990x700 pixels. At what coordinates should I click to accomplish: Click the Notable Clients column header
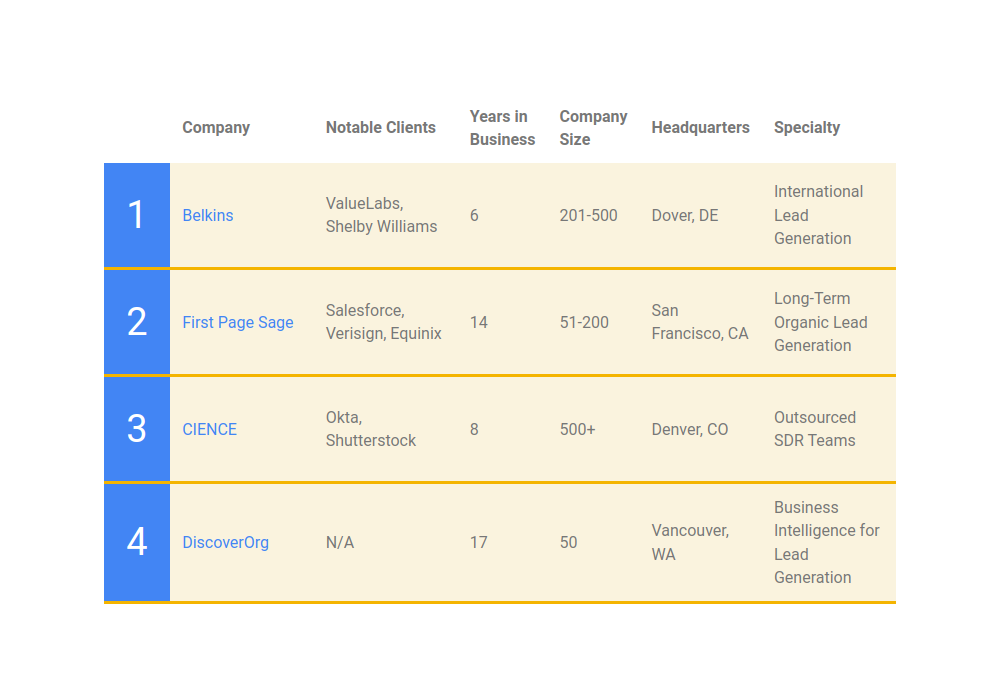pyautogui.click(x=381, y=128)
